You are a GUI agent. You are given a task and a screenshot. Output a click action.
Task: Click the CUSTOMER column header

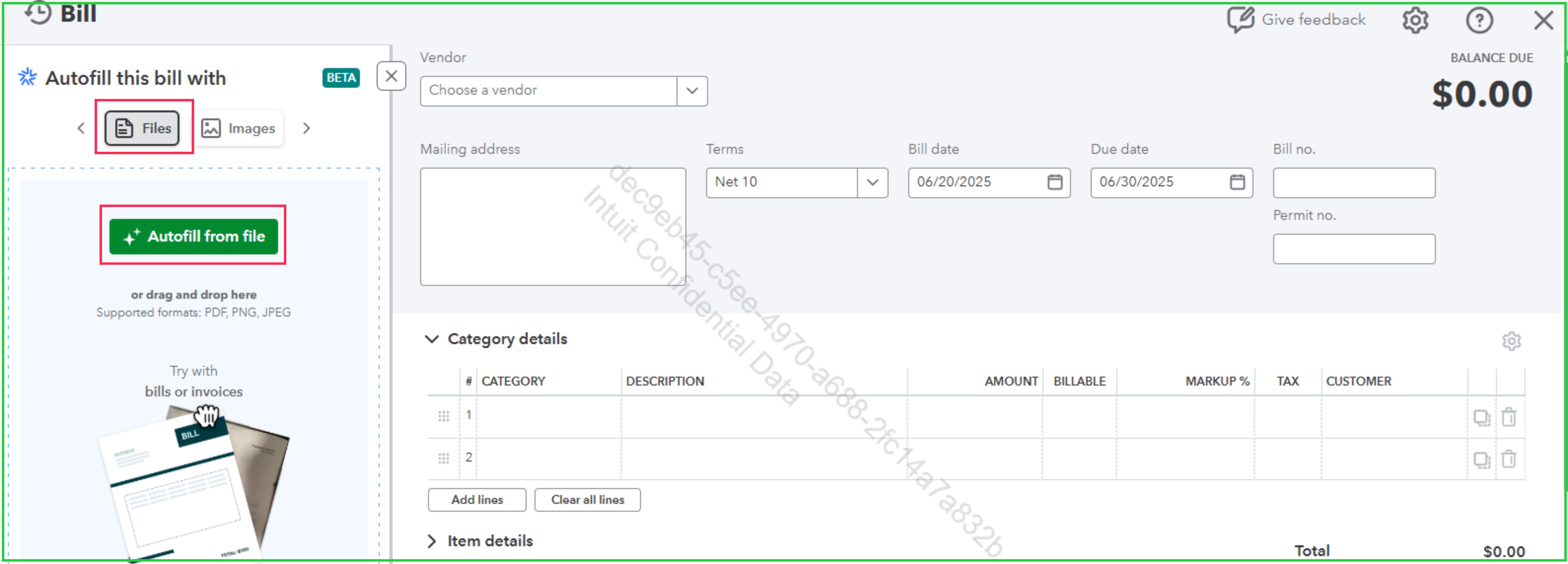1358,382
